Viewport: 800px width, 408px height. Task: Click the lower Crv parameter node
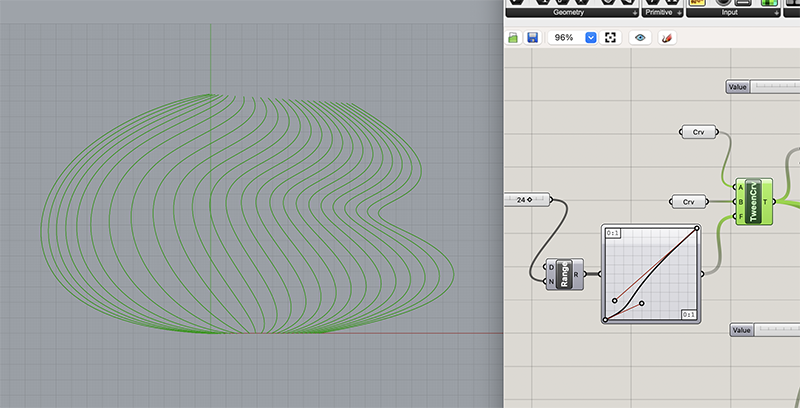[x=688, y=202]
